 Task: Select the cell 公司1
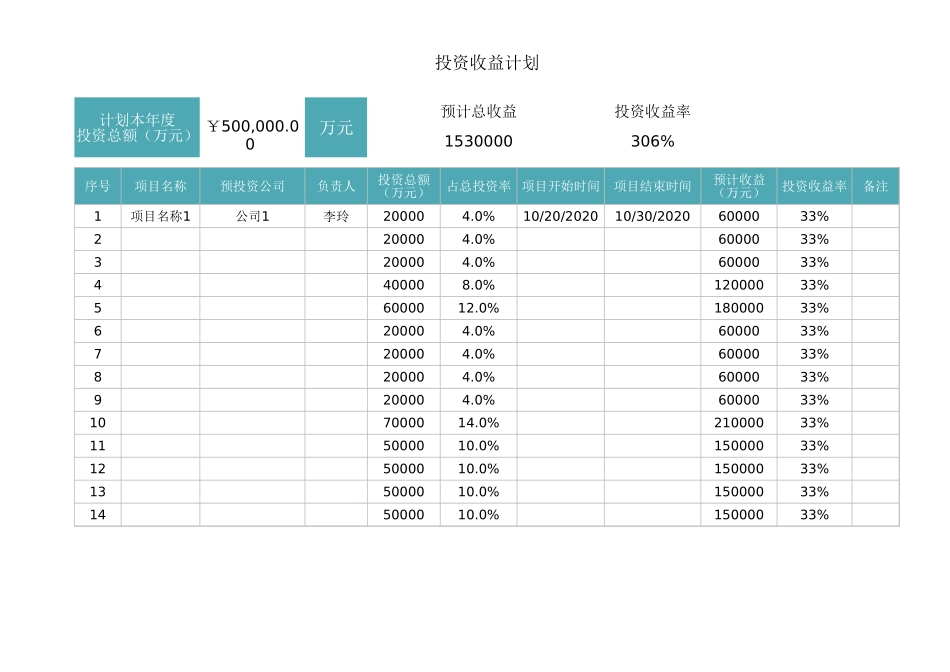tap(253, 216)
